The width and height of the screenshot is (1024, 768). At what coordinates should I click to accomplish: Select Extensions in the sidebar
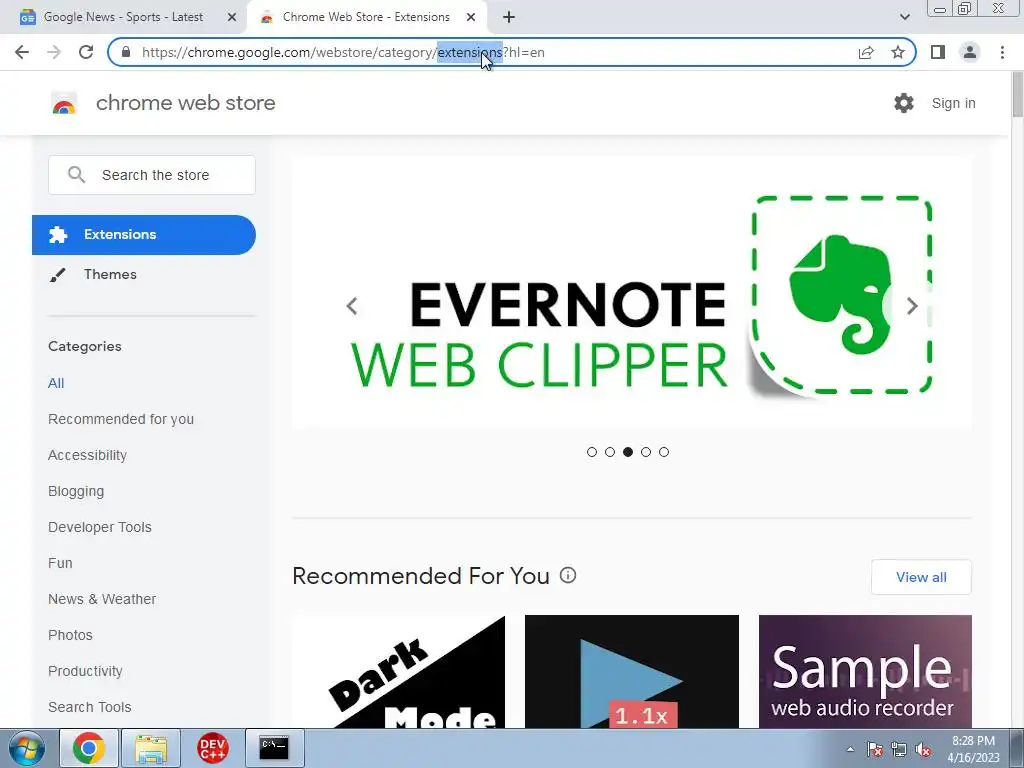(x=144, y=234)
